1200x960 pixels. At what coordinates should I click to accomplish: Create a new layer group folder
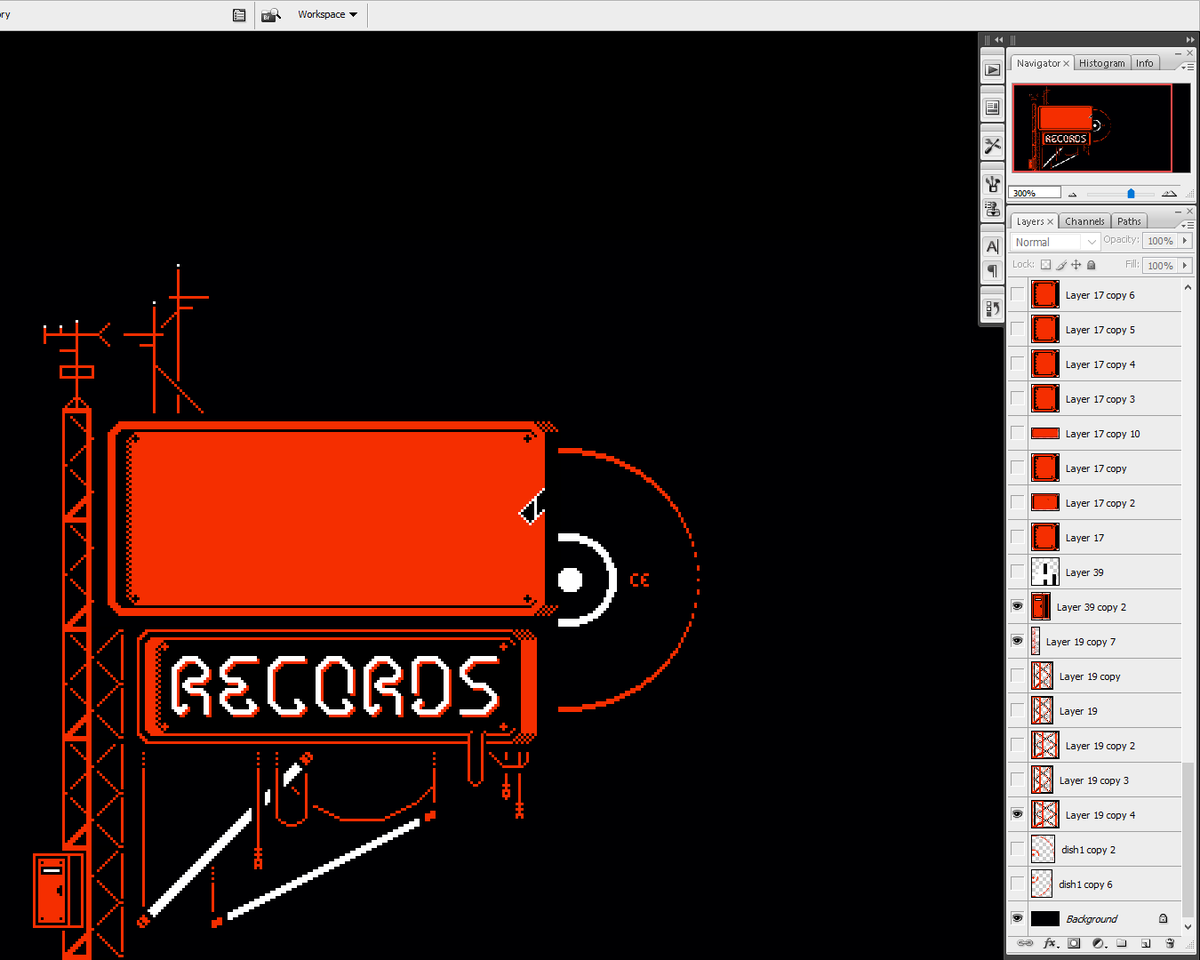(1122, 943)
